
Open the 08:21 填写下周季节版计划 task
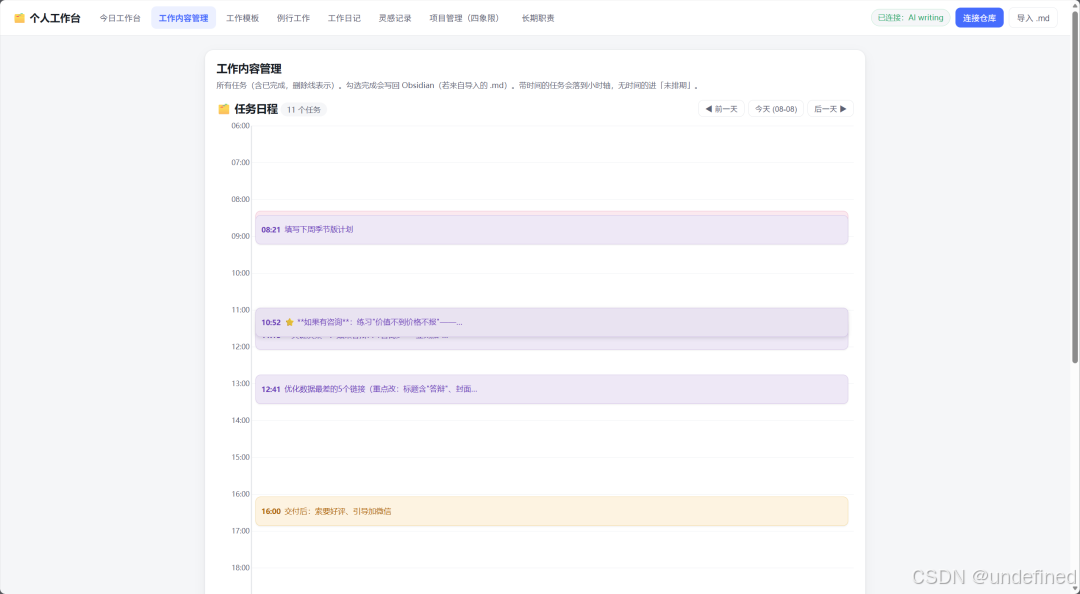(552, 229)
